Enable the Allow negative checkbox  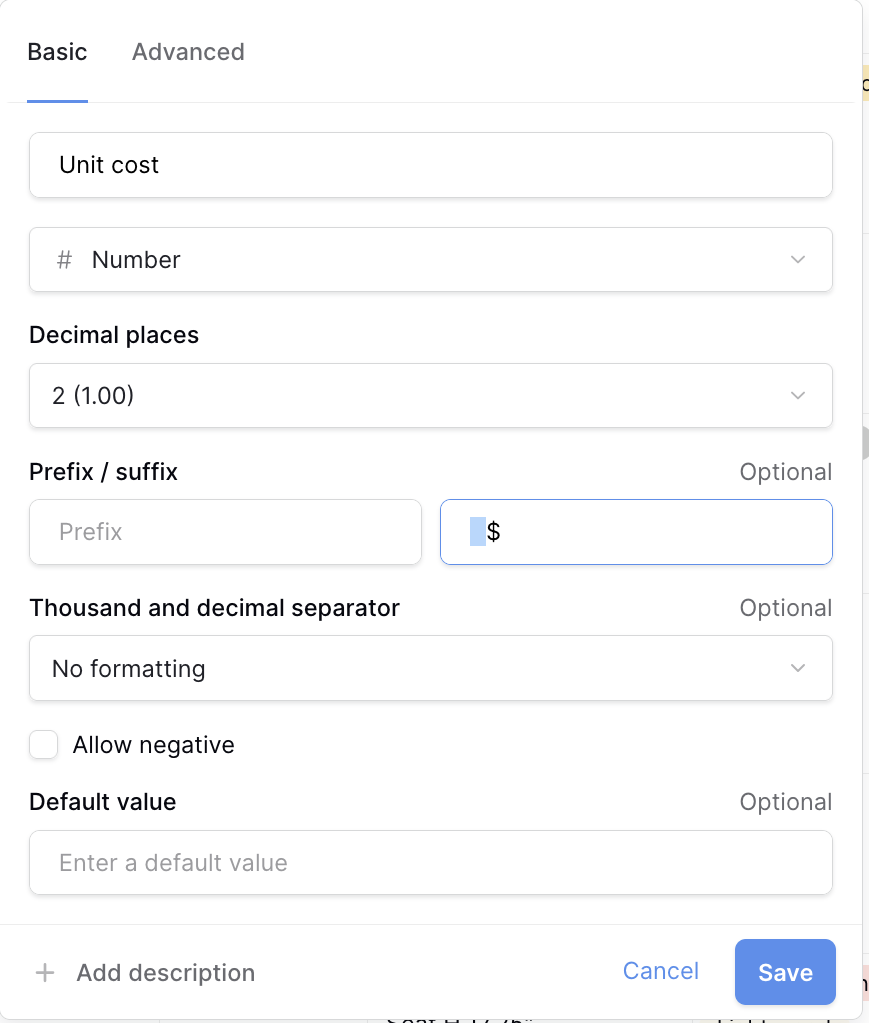(x=44, y=745)
